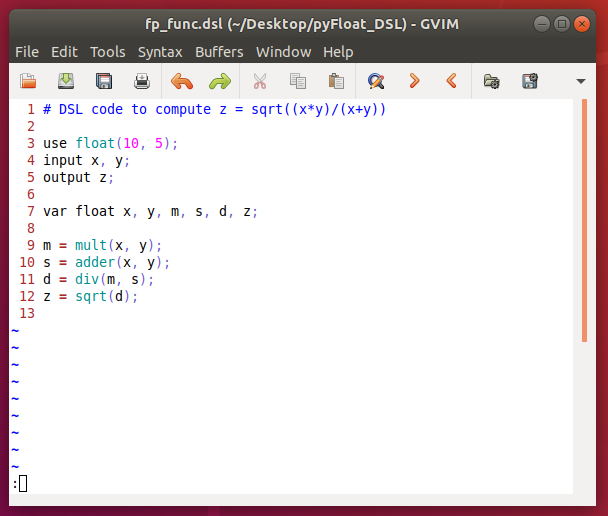The height and width of the screenshot is (516, 608).
Task: Save all files using floppy disk icon
Action: coord(104,81)
